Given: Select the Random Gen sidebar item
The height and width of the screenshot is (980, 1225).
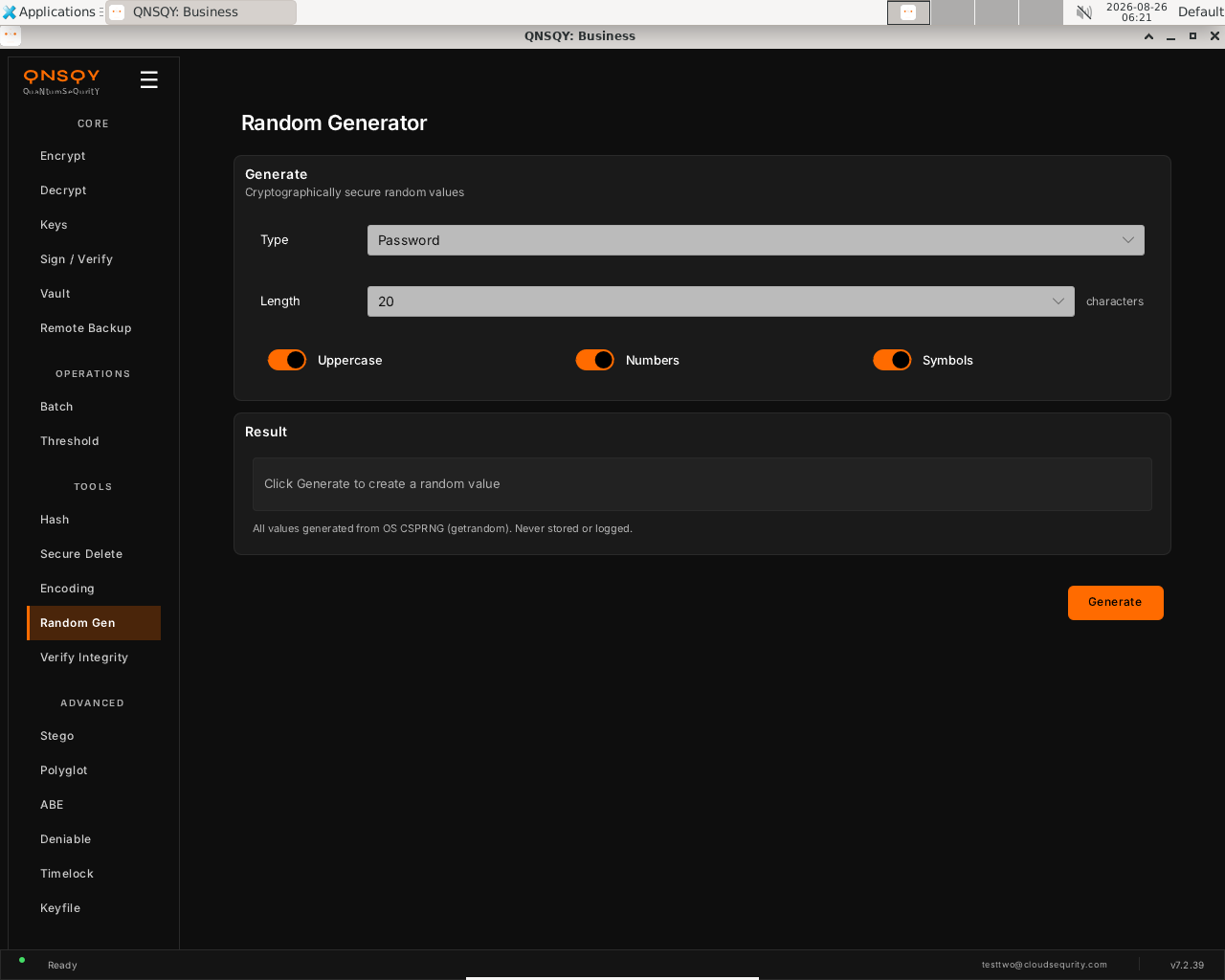Looking at the screenshot, I should pyautogui.click(x=94, y=623).
